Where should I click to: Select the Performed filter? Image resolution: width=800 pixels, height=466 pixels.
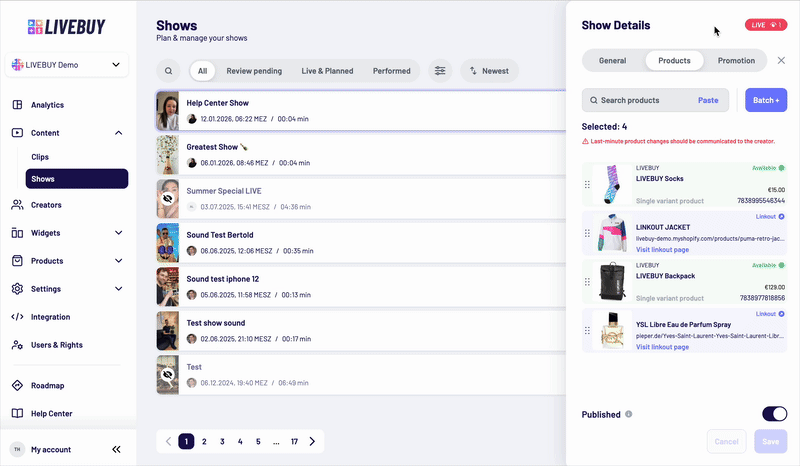(391, 71)
